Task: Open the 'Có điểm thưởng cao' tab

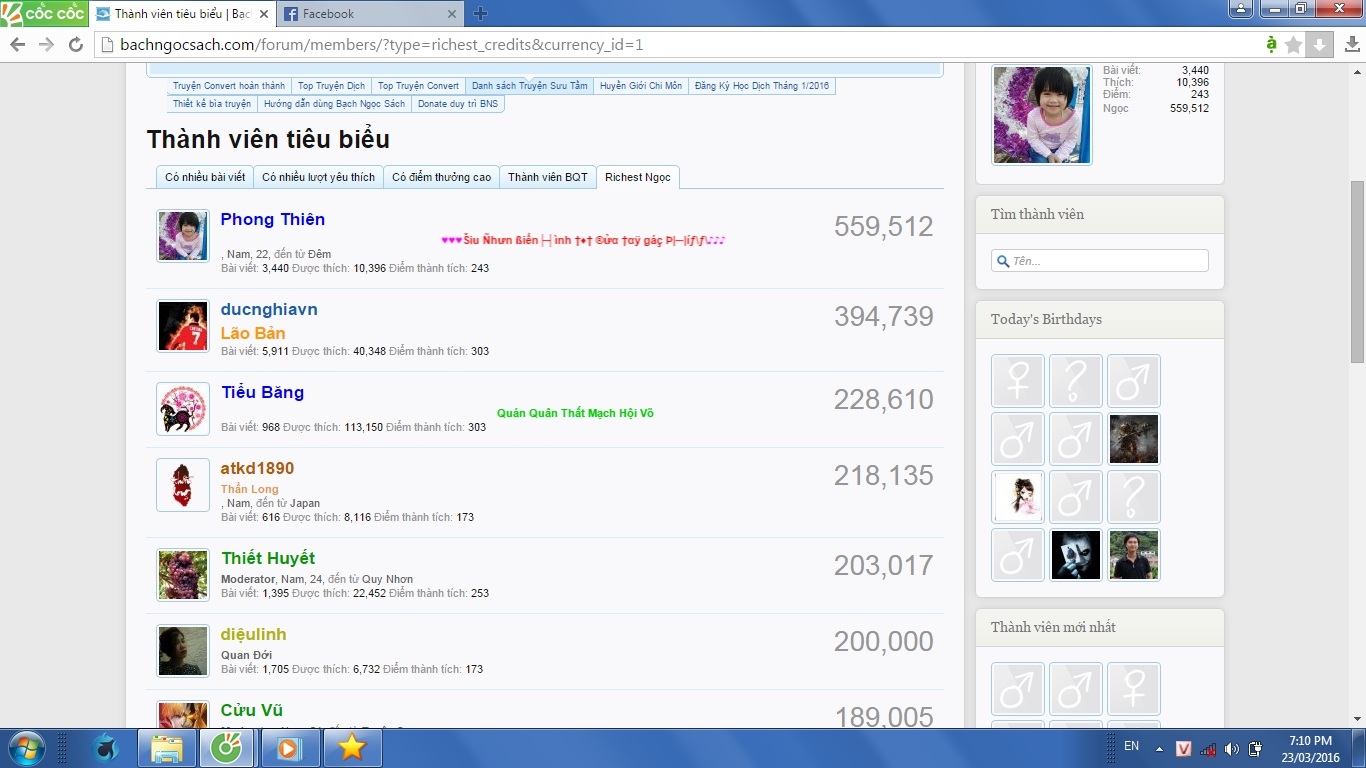Action: tap(441, 177)
